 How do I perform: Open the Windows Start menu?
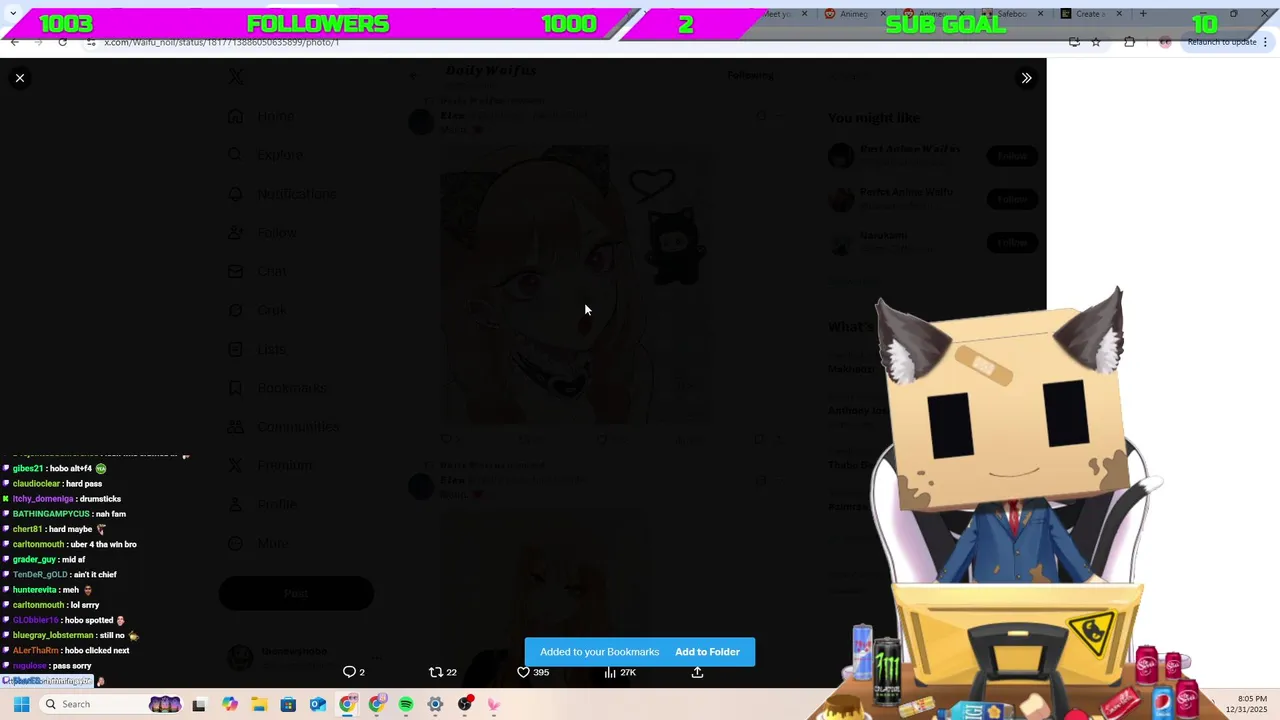(x=21, y=704)
